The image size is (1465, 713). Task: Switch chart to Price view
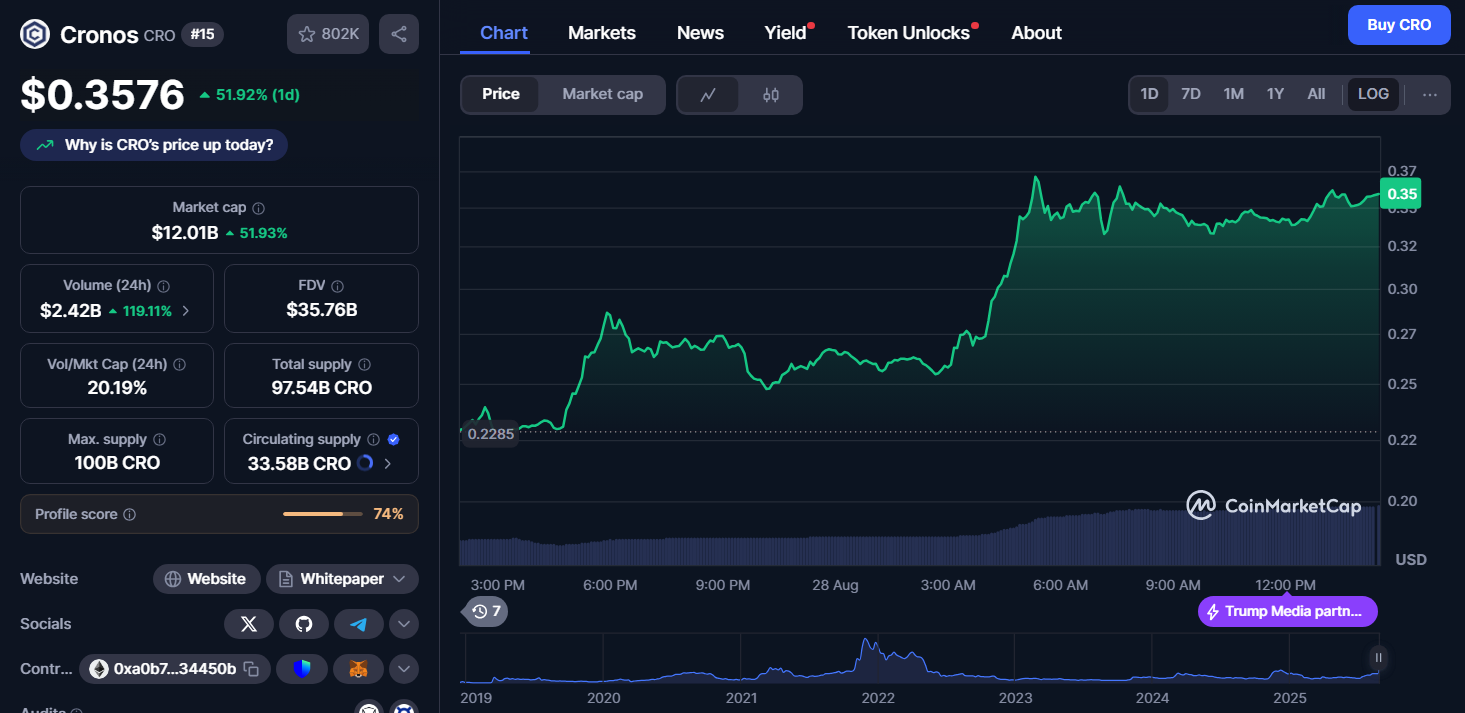click(501, 94)
